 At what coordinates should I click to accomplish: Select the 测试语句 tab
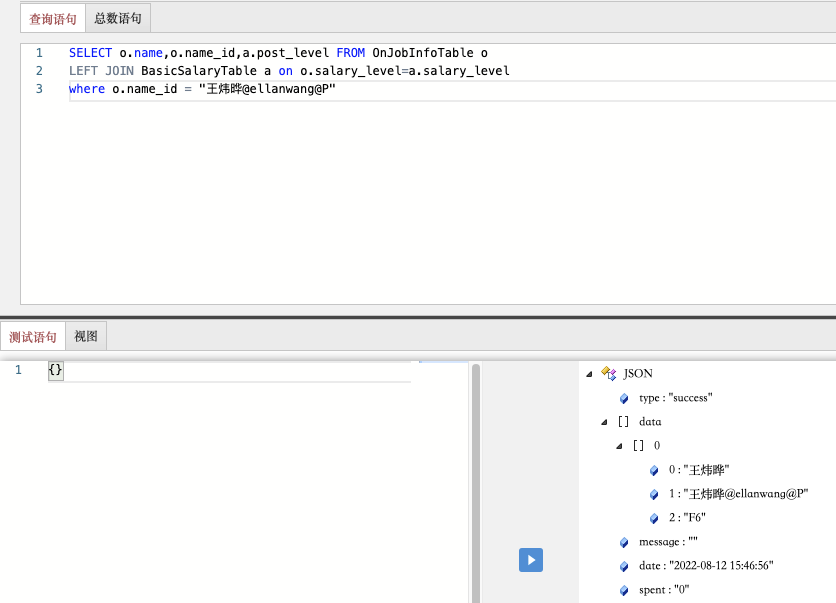33,337
